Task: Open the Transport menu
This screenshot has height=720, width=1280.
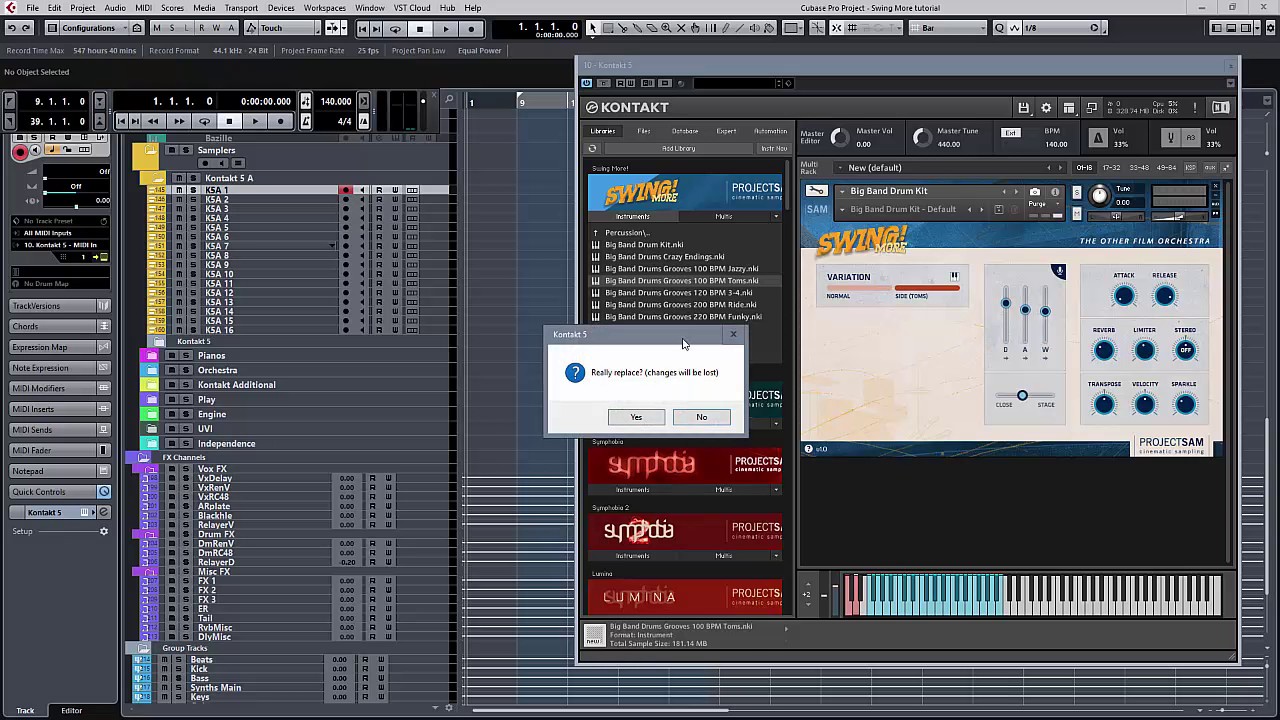Action: [241, 8]
